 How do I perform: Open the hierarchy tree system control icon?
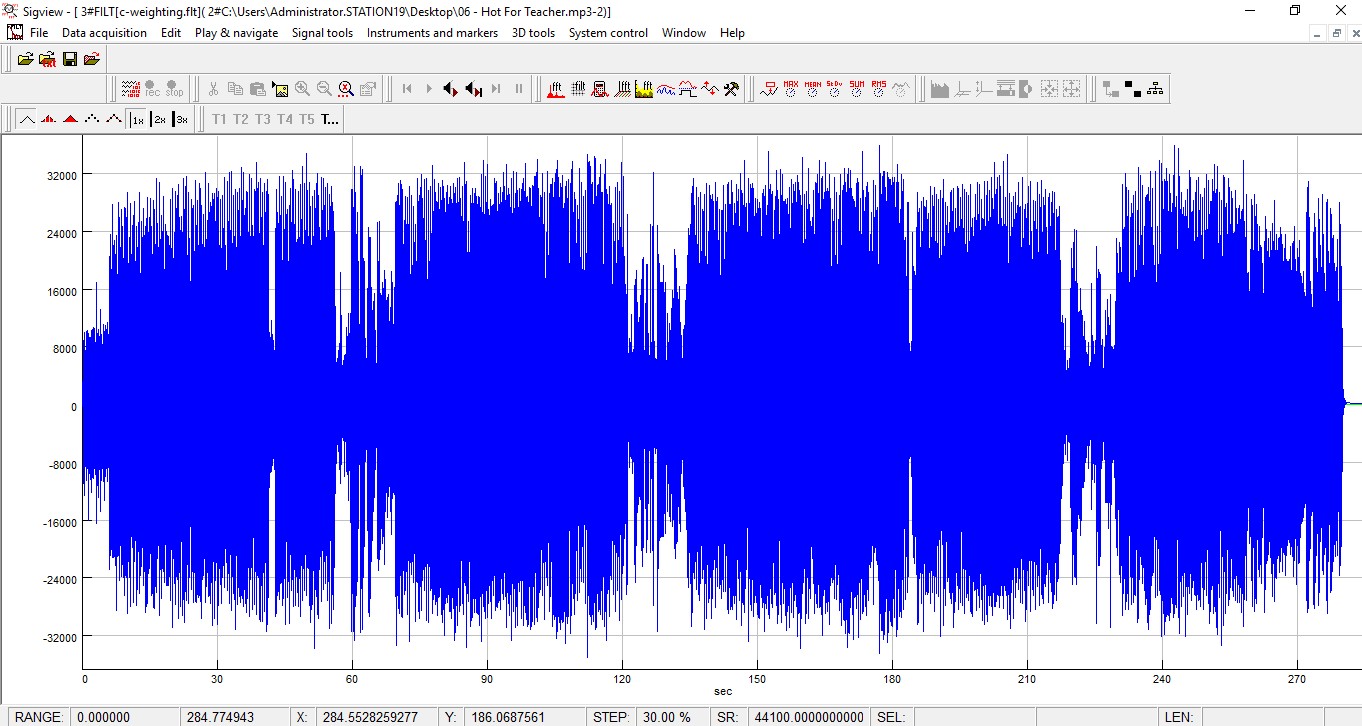click(x=1155, y=89)
